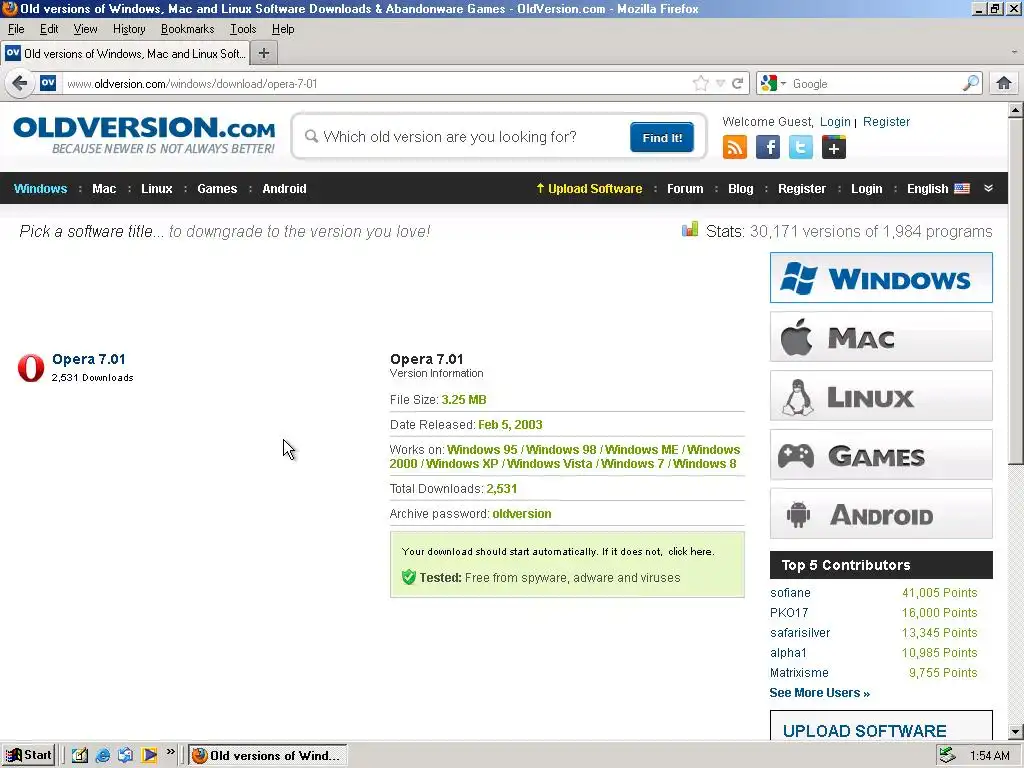Click the stats bar chart icon

click(x=690, y=229)
